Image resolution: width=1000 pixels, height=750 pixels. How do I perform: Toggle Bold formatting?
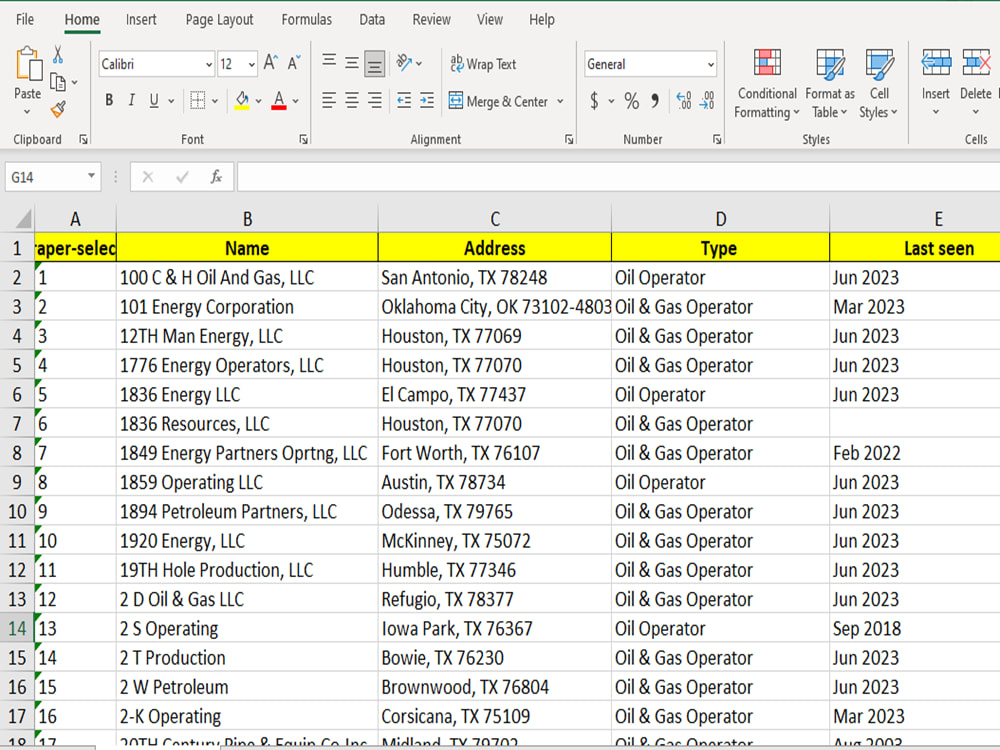[109, 100]
